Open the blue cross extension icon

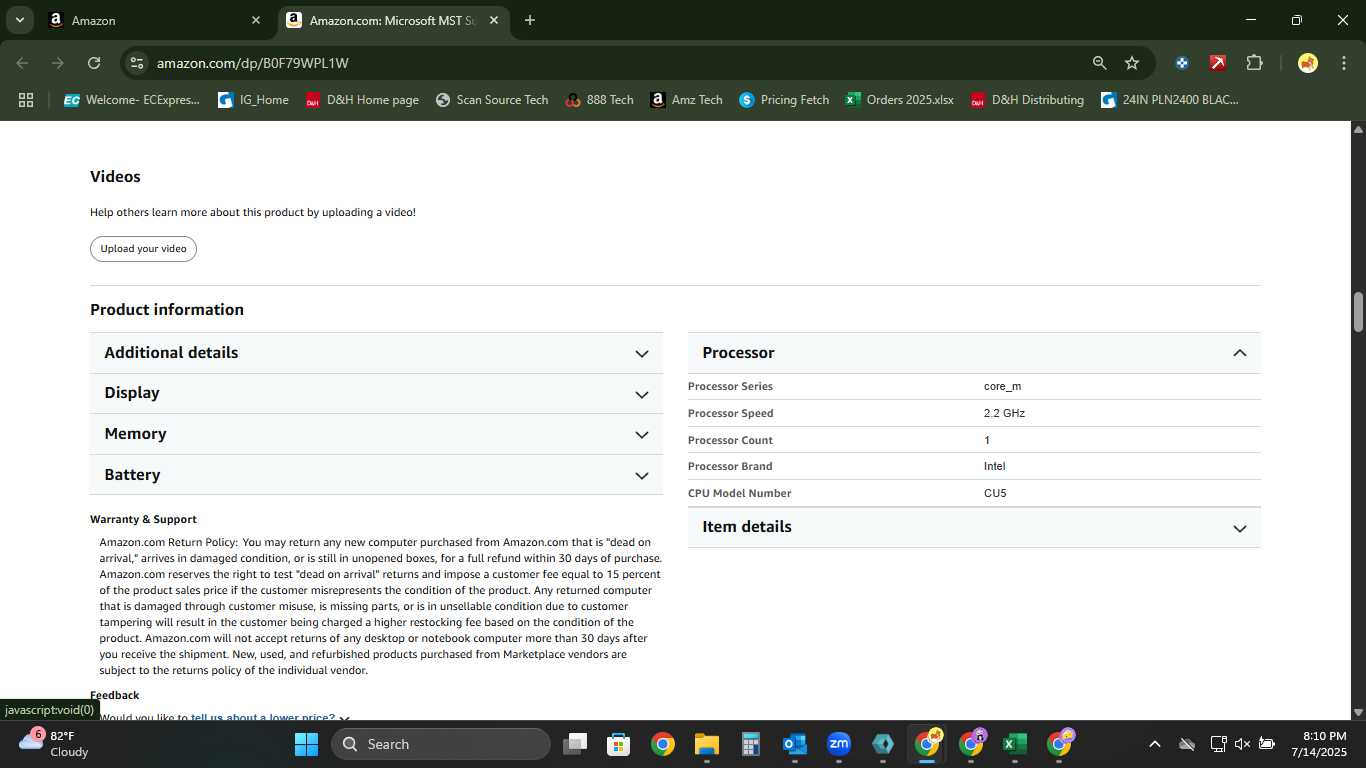coord(1182,63)
